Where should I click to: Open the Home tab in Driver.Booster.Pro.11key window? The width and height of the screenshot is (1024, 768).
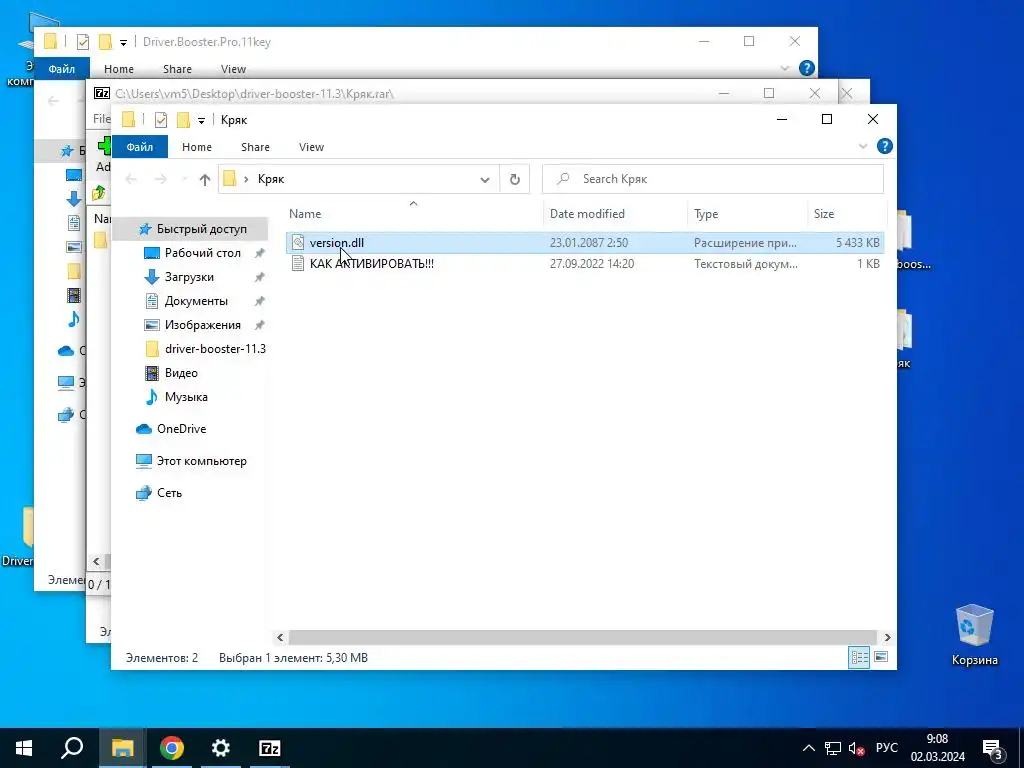(118, 69)
